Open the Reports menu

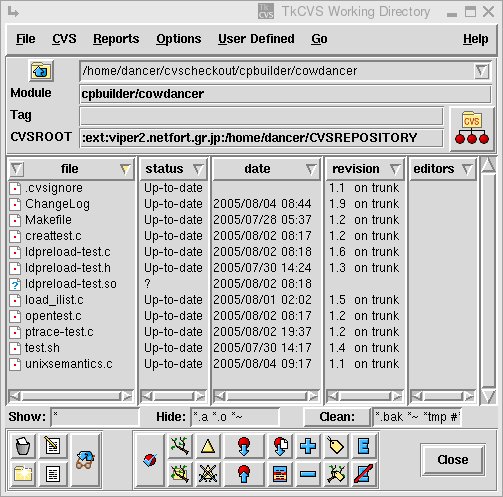coord(116,39)
